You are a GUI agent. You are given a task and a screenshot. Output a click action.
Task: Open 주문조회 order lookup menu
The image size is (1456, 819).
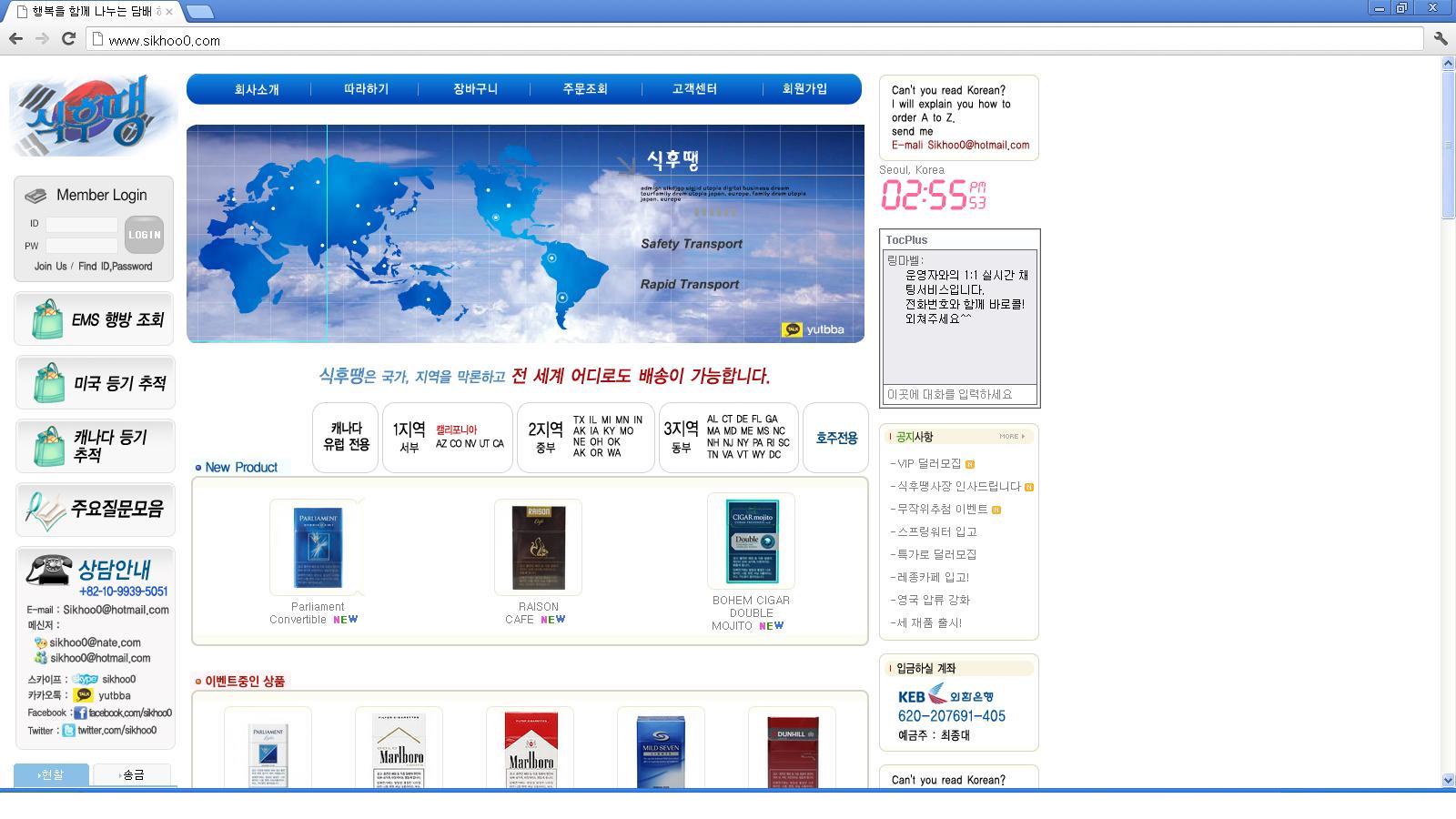point(585,89)
